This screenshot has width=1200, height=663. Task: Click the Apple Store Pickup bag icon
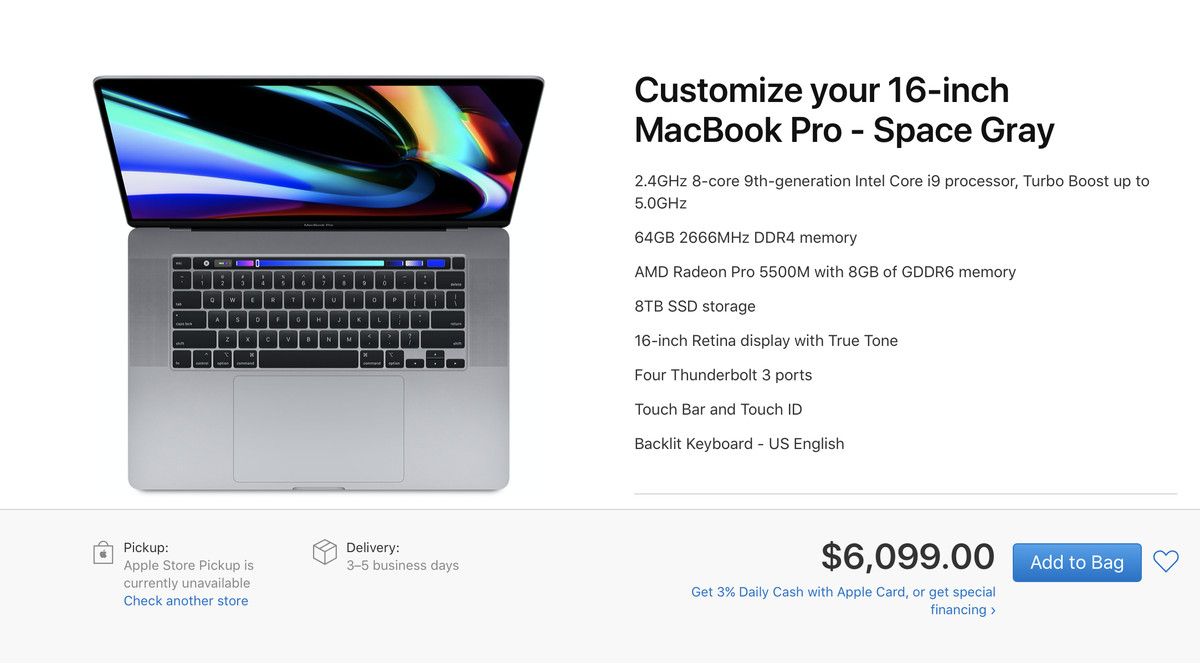tap(103, 551)
